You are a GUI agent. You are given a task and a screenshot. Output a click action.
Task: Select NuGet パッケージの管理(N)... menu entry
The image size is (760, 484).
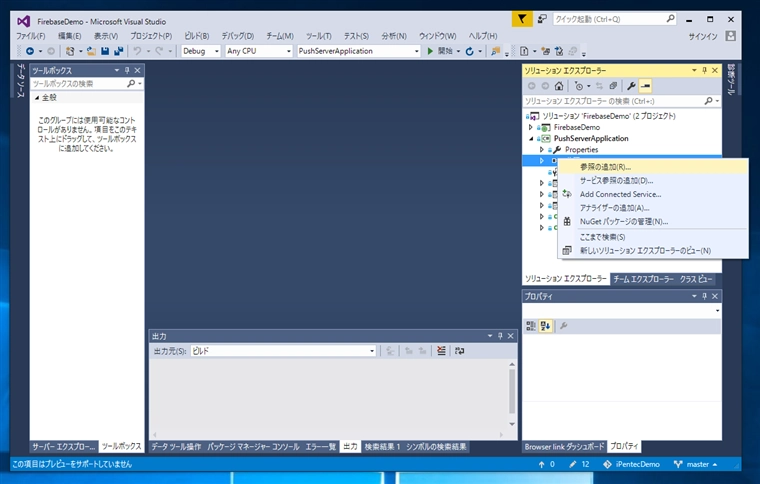pyautogui.click(x=652, y=221)
